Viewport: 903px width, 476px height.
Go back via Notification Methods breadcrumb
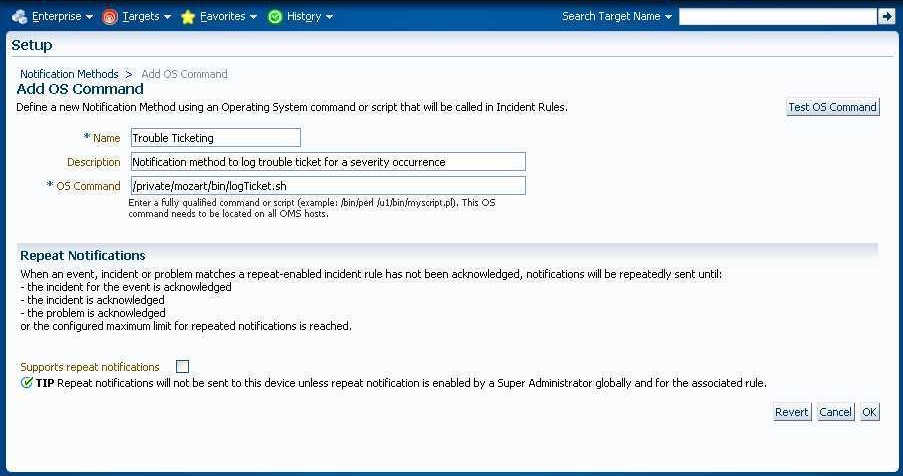[69, 74]
